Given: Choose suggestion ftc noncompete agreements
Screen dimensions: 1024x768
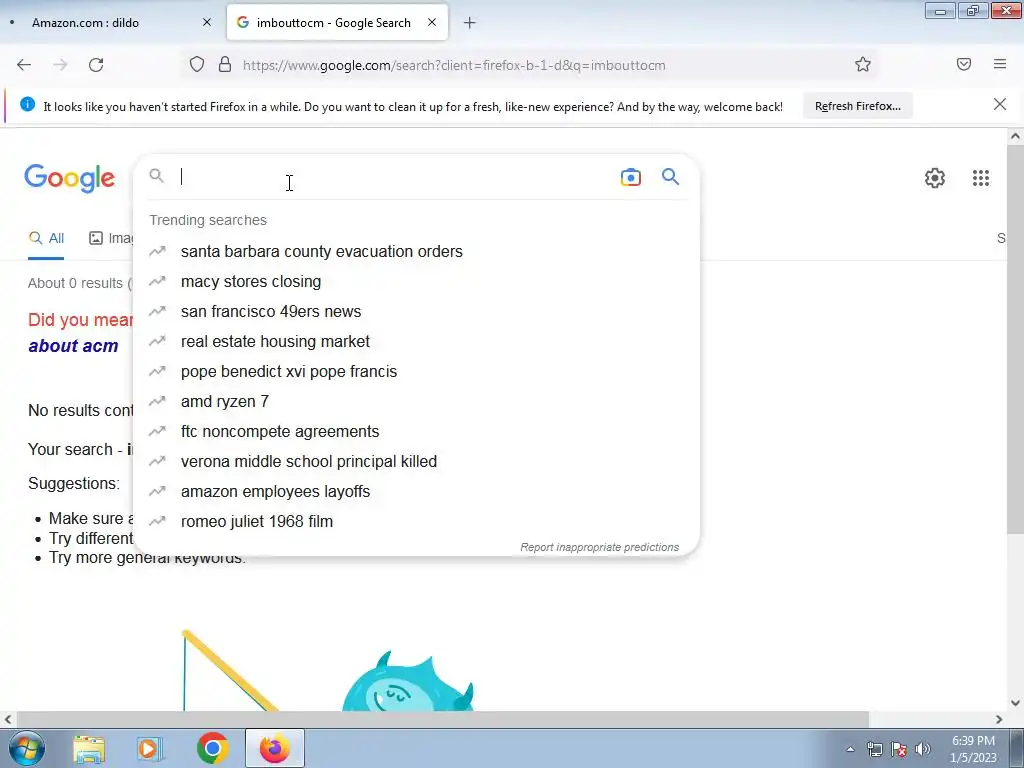Looking at the screenshot, I should coord(416,432).
